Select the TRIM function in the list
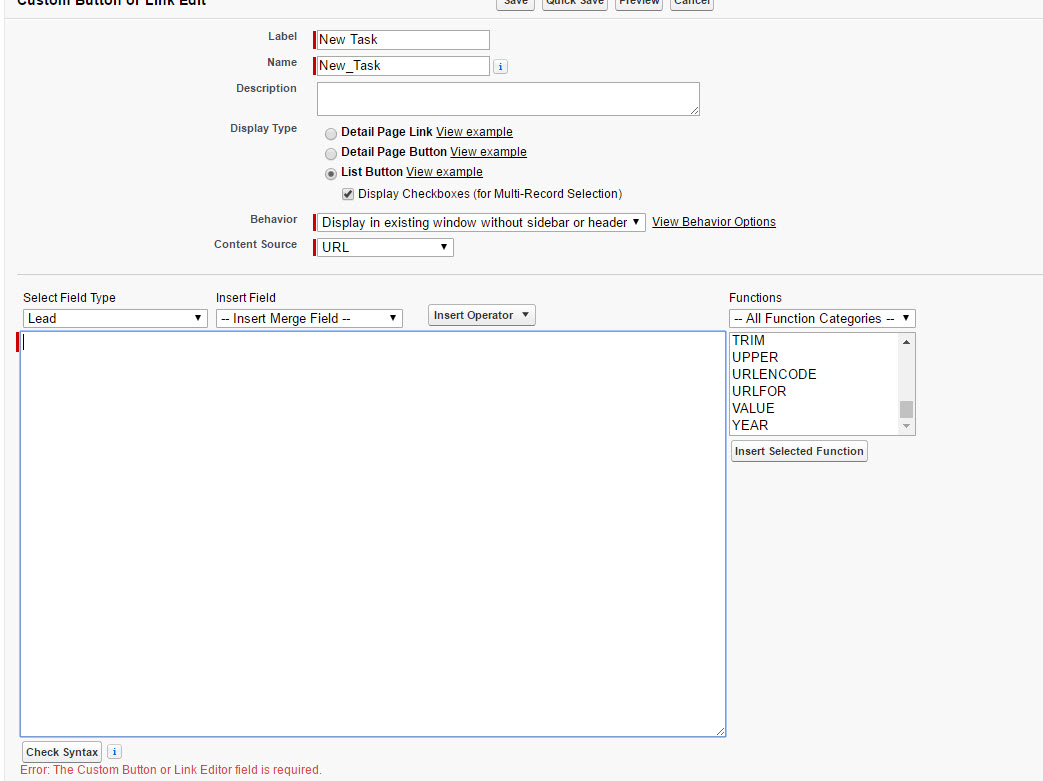This screenshot has width=1043, height=781. (749, 340)
